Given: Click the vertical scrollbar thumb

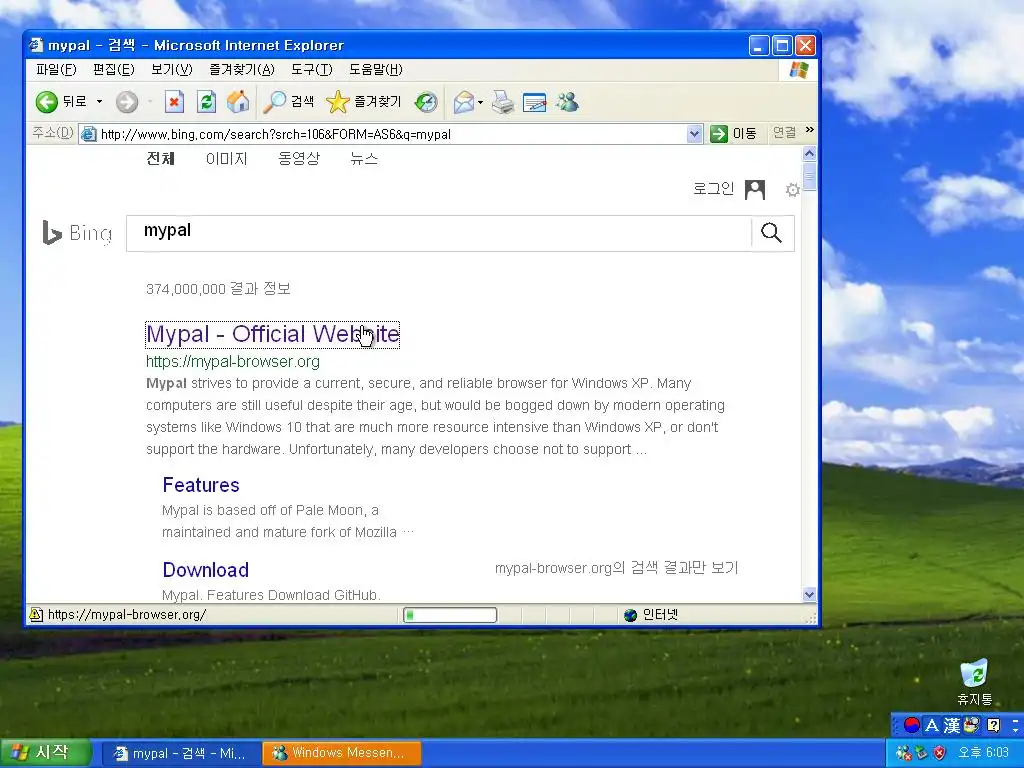Looking at the screenshot, I should click(x=809, y=176).
